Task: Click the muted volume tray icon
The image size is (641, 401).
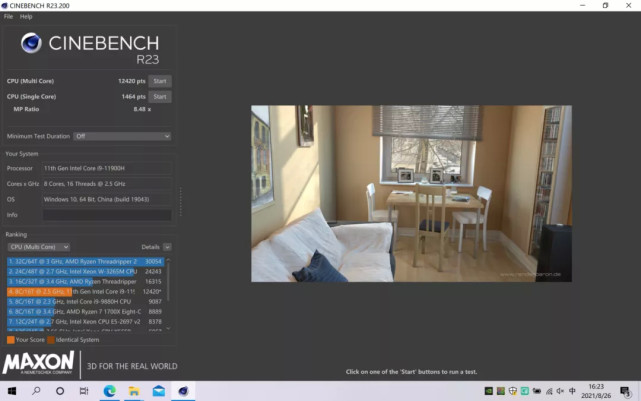Action: [560, 391]
